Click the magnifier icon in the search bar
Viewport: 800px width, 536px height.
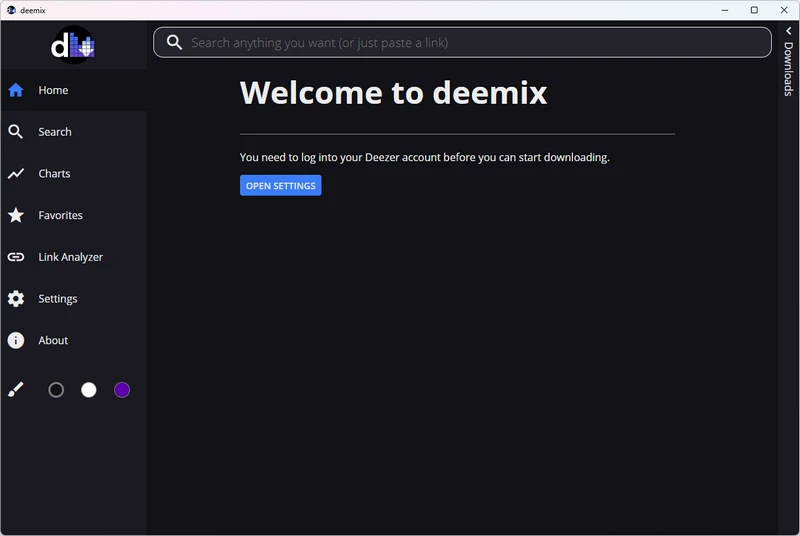pyautogui.click(x=174, y=42)
